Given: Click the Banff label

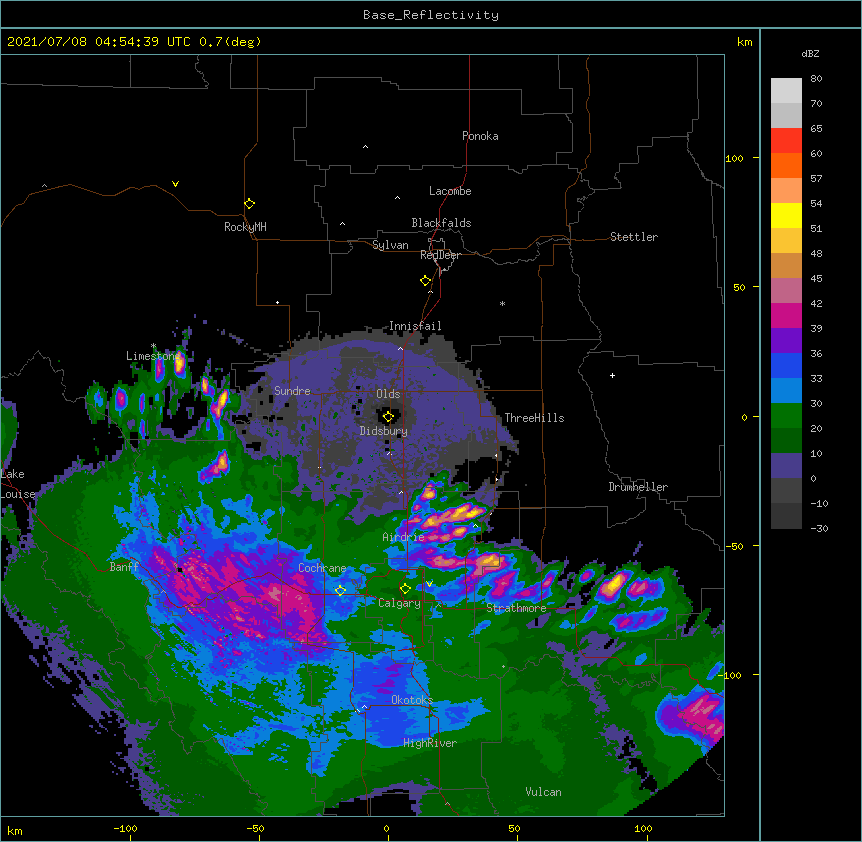Looking at the screenshot, I should tap(124, 567).
